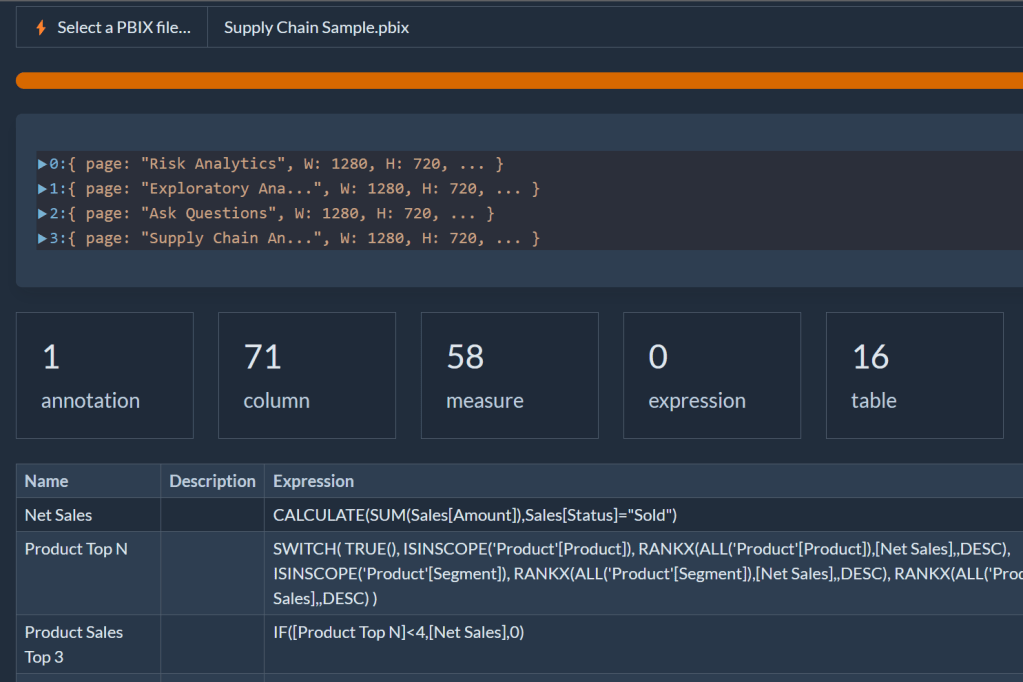Screen dimensions: 1023x682
Task: Open the Select a PBIX file dialog
Action: coord(110,27)
